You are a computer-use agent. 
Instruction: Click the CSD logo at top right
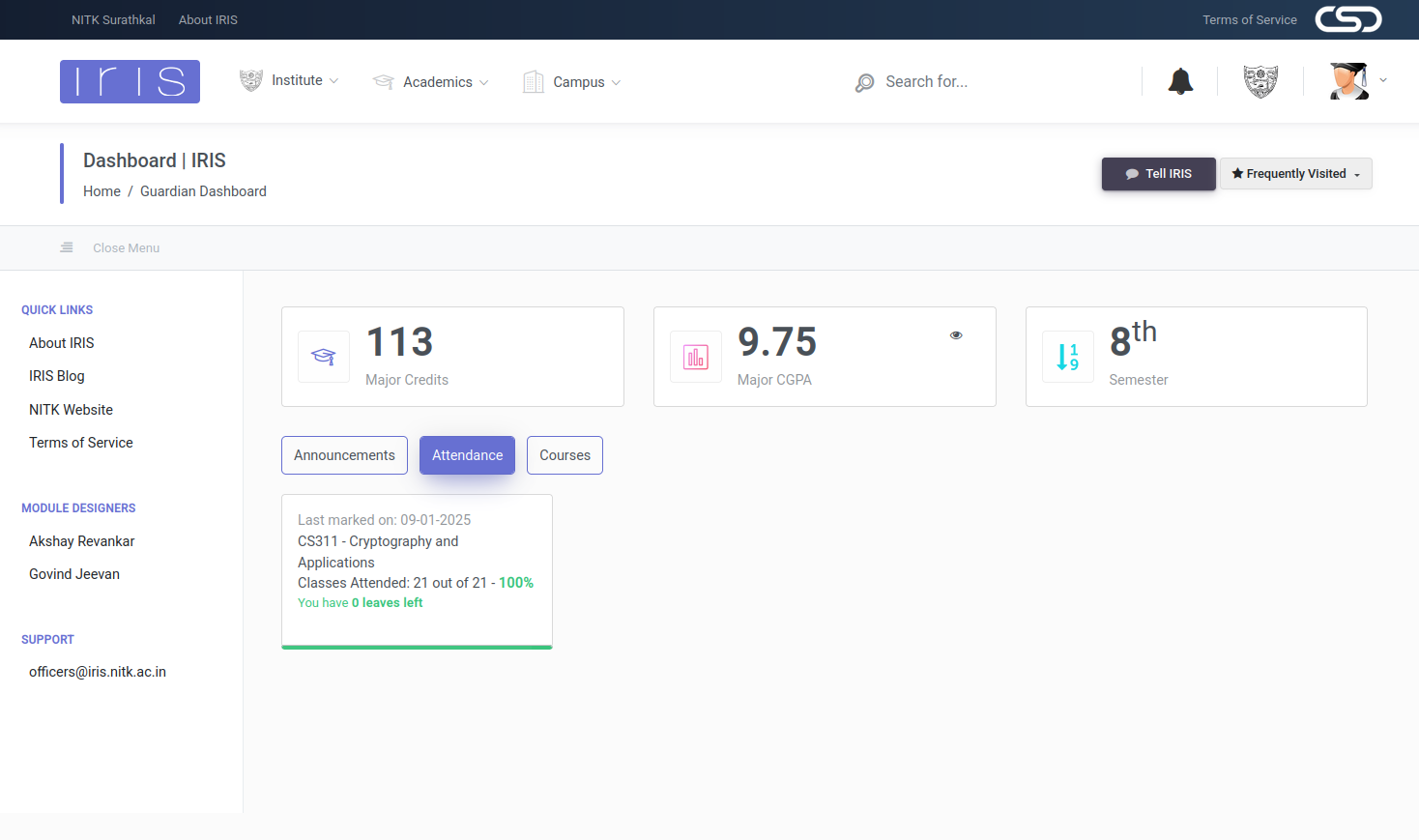click(1348, 19)
